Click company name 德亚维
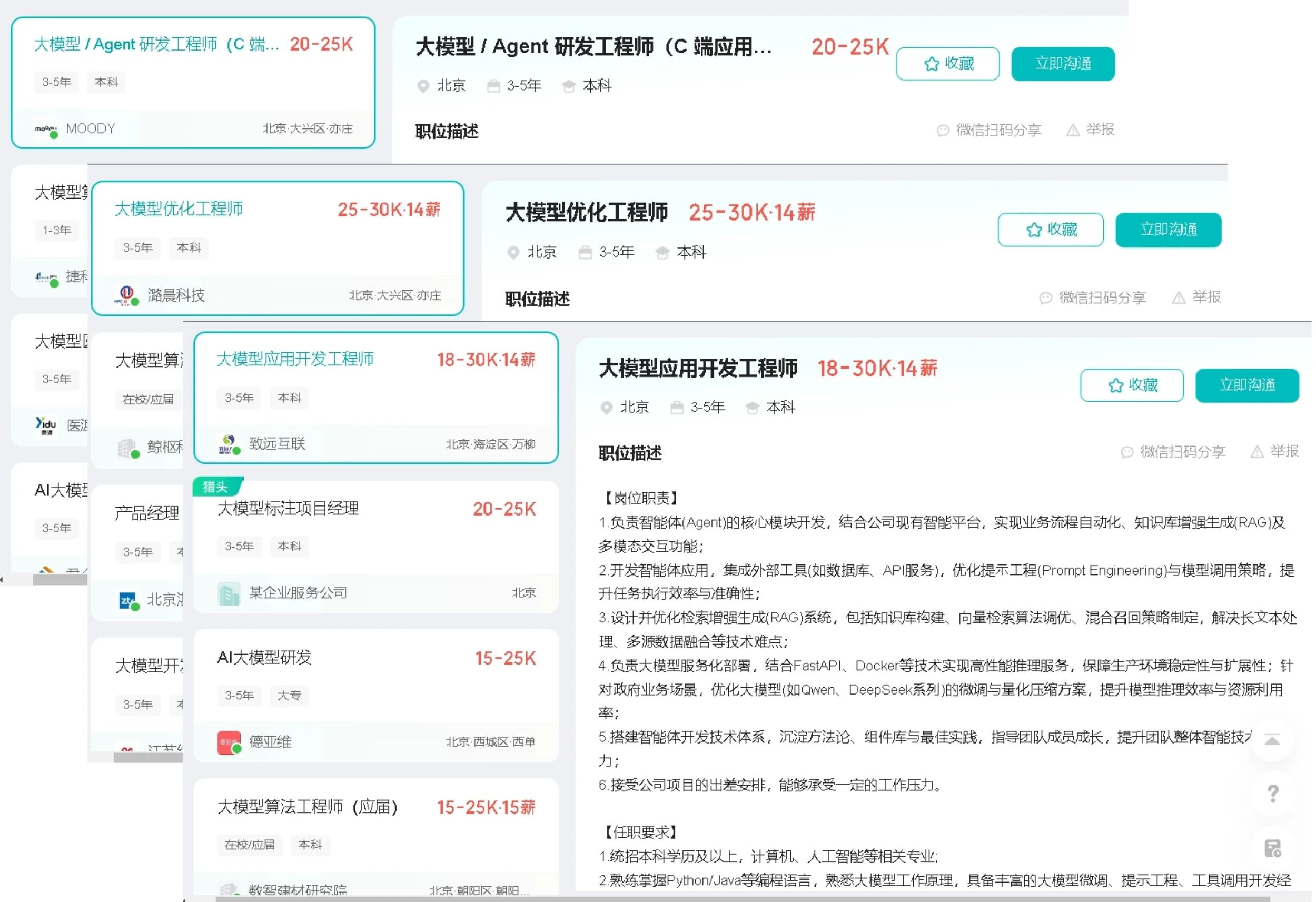Viewport: 1316px width, 902px height. tap(270, 742)
